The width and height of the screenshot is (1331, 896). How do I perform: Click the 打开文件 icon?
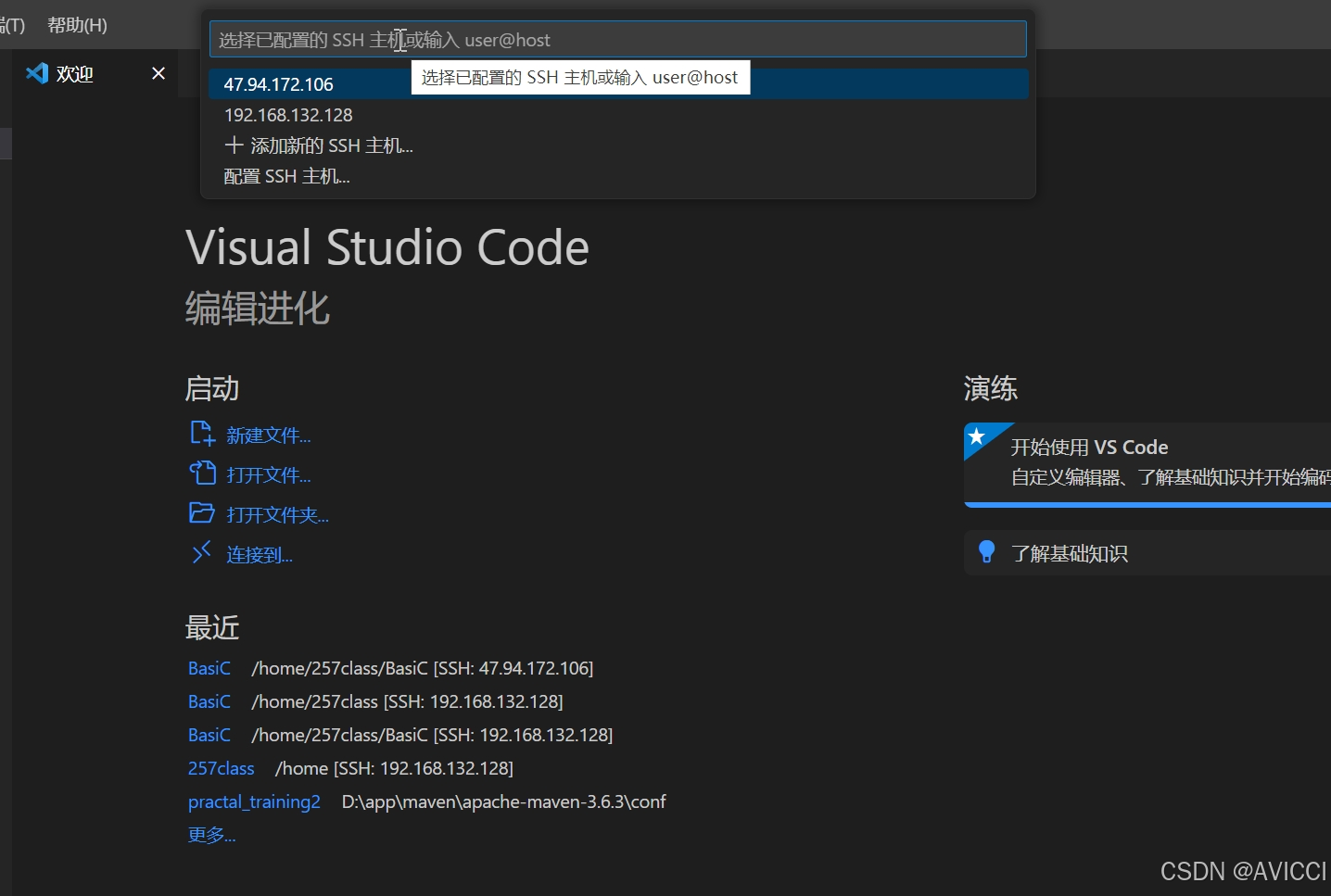(203, 473)
